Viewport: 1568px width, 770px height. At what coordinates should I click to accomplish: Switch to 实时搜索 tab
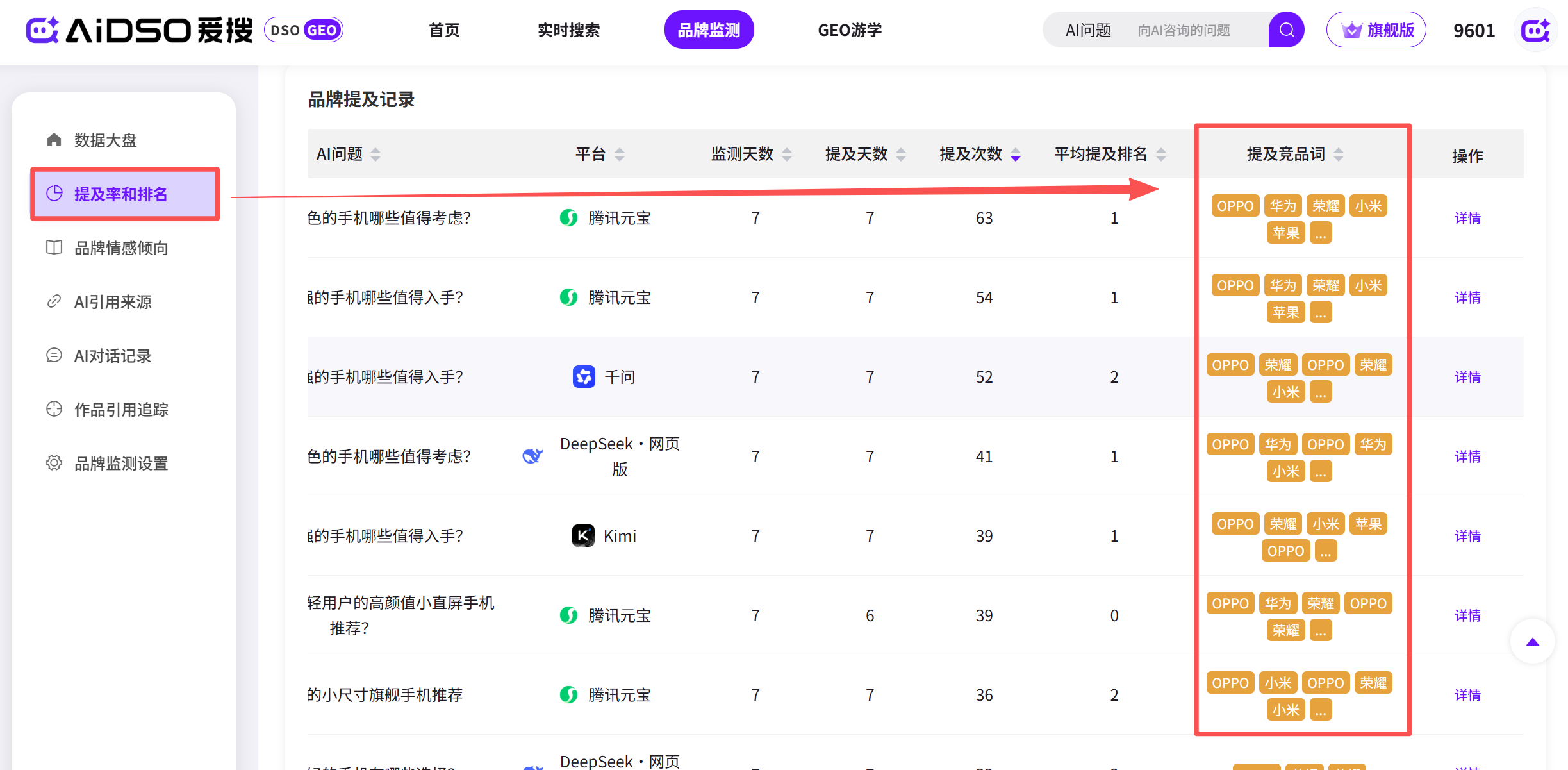[x=568, y=30]
